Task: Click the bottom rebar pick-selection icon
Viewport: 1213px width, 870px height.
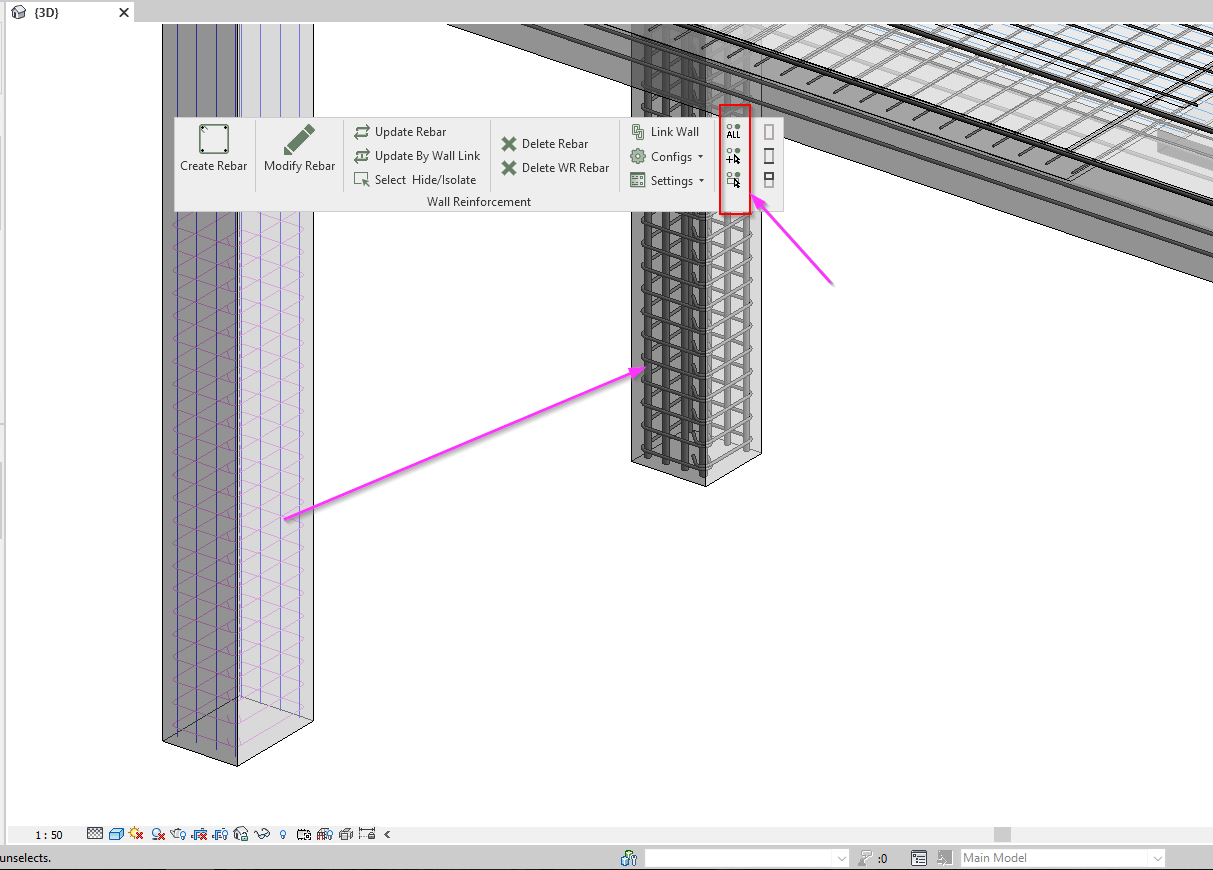Action: pos(734,180)
